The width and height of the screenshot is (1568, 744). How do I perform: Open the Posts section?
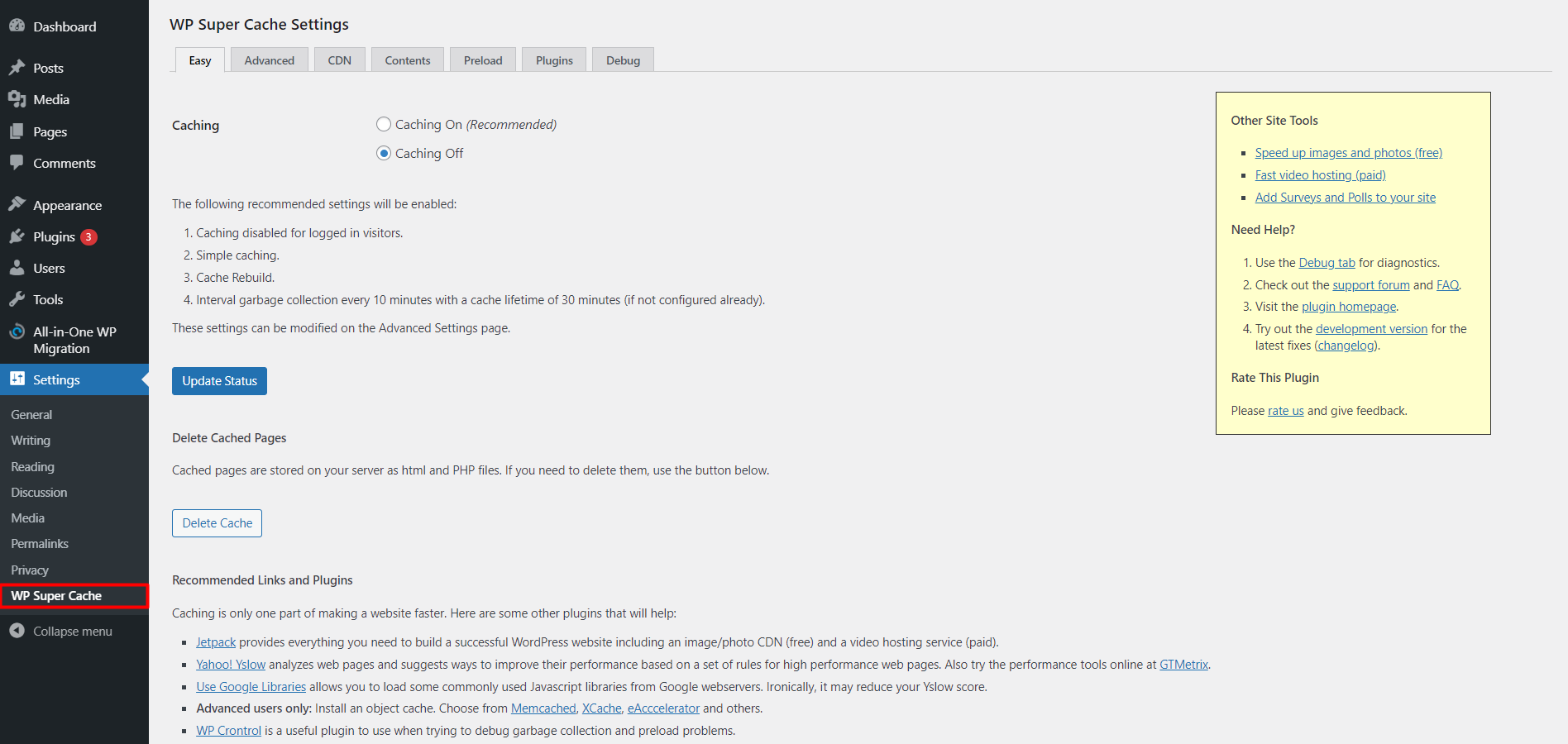(48, 68)
